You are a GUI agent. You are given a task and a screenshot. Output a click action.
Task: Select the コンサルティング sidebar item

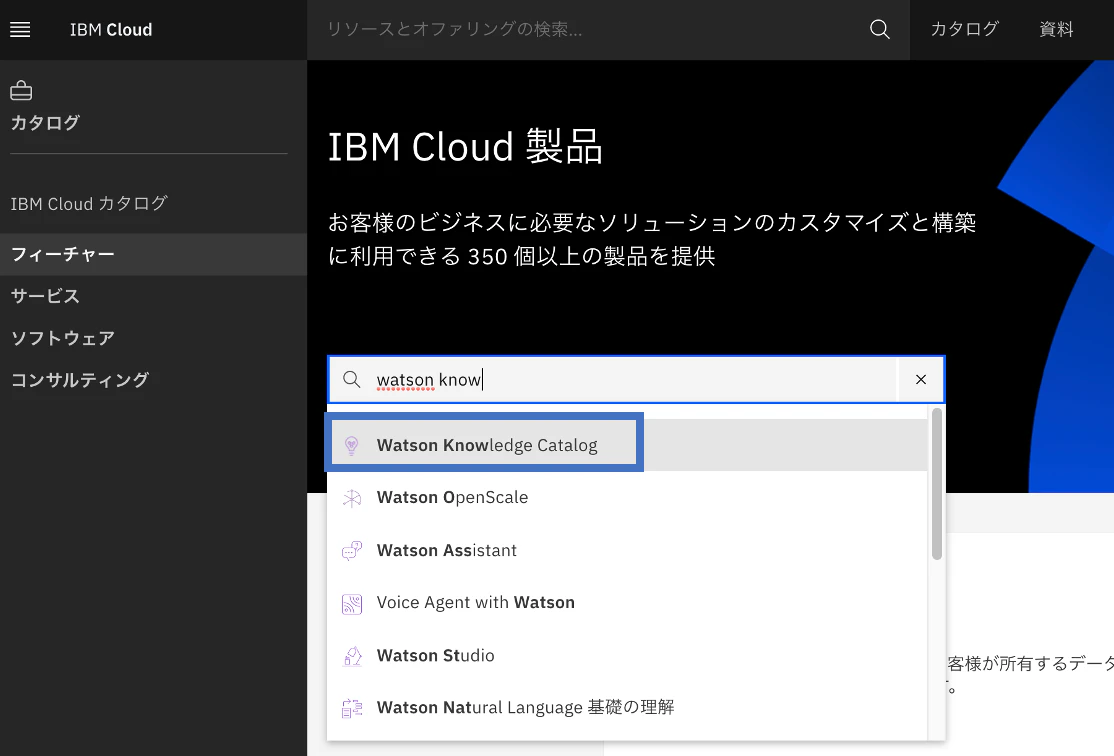pyautogui.click(x=153, y=380)
